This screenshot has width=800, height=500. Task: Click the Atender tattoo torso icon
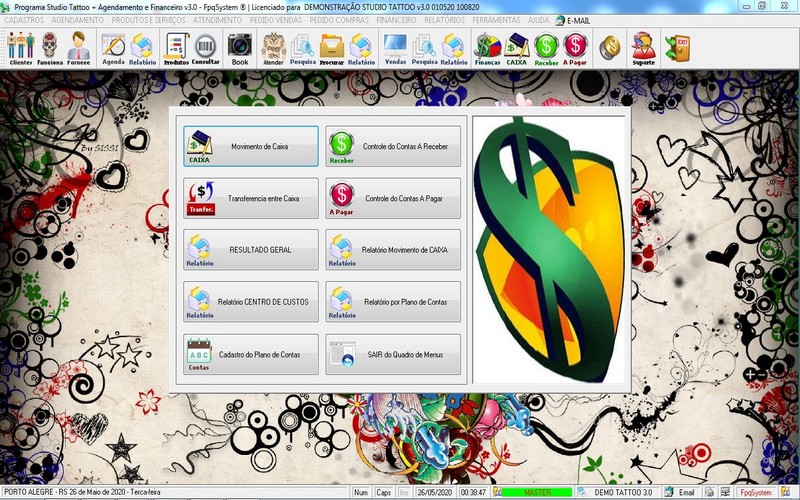click(x=273, y=48)
